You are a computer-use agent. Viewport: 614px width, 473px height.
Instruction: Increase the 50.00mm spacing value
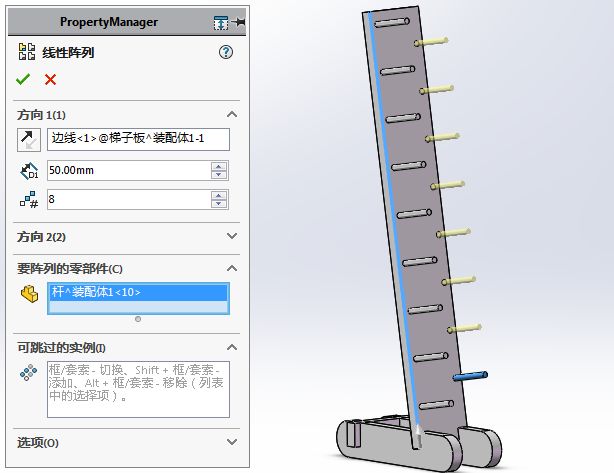click(219, 166)
